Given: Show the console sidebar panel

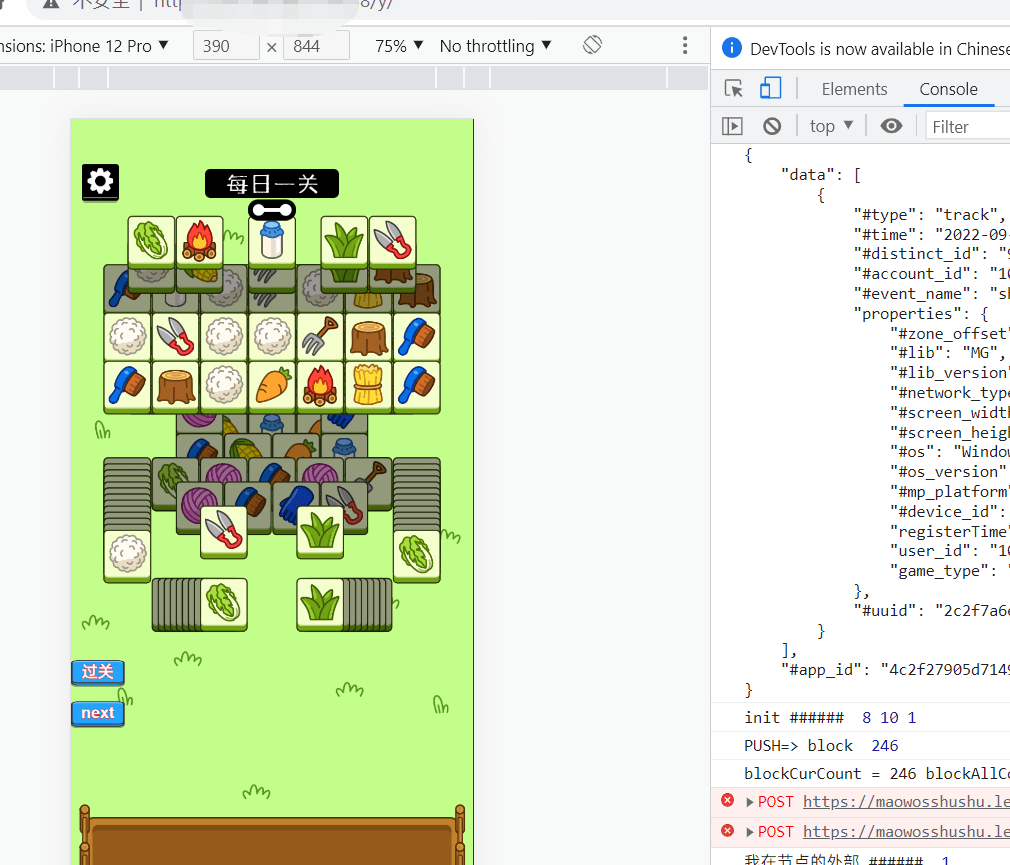Looking at the screenshot, I should point(733,126).
